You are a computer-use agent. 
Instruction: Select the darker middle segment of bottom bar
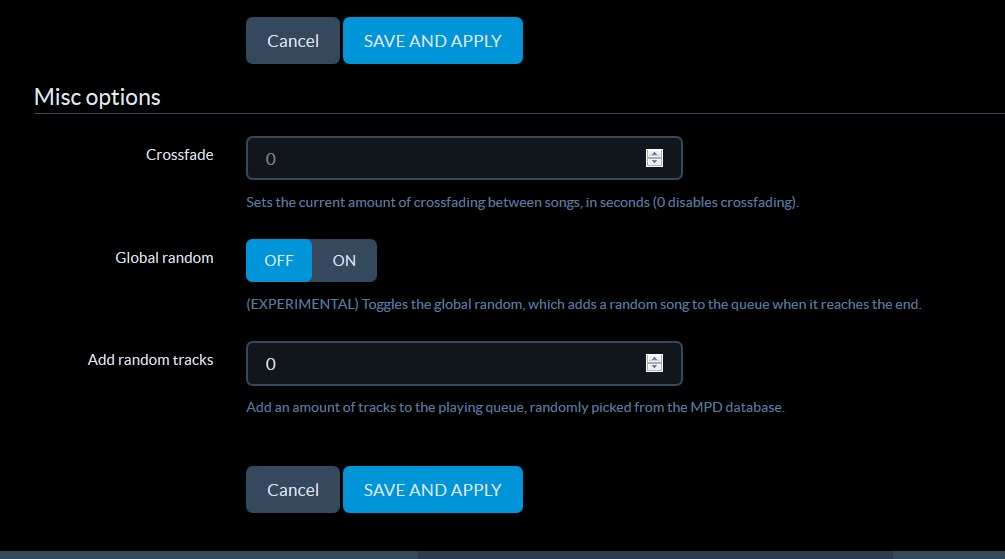coord(655,555)
